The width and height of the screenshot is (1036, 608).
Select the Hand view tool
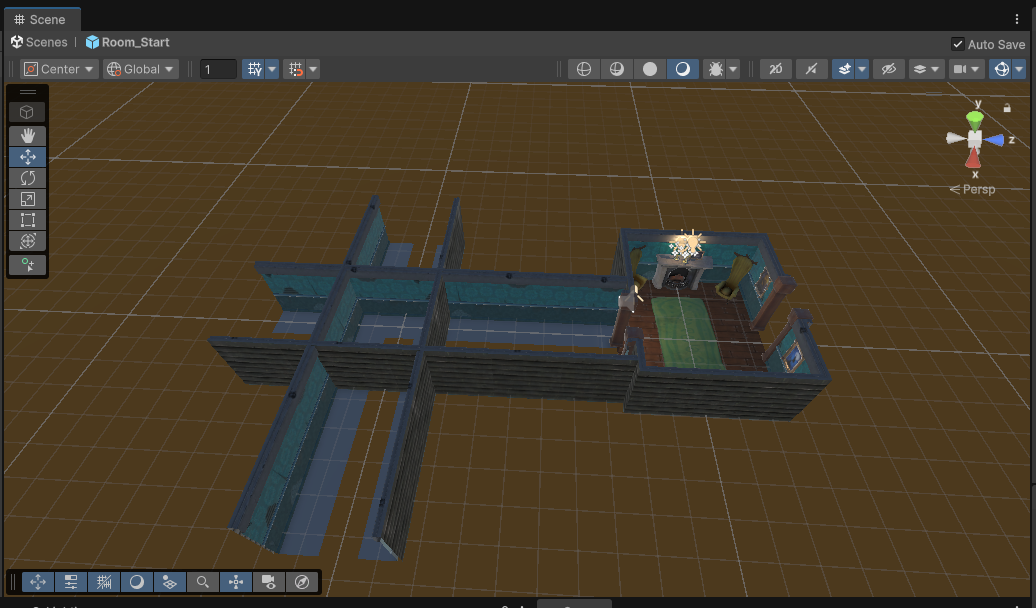[x=27, y=135]
